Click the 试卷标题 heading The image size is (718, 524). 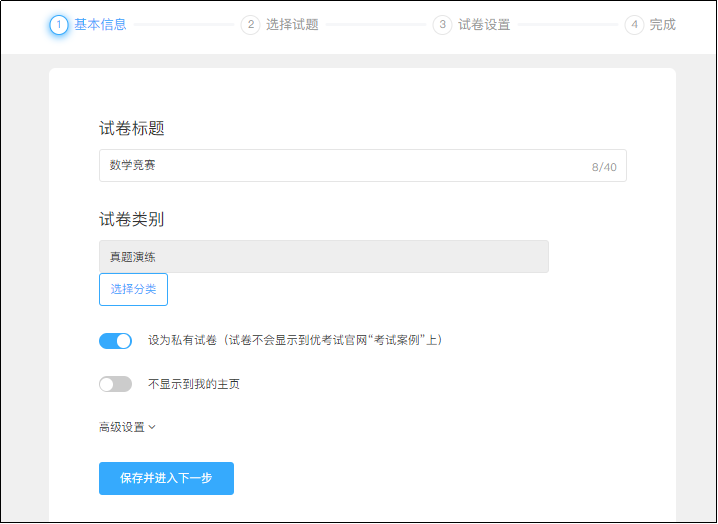click(132, 128)
